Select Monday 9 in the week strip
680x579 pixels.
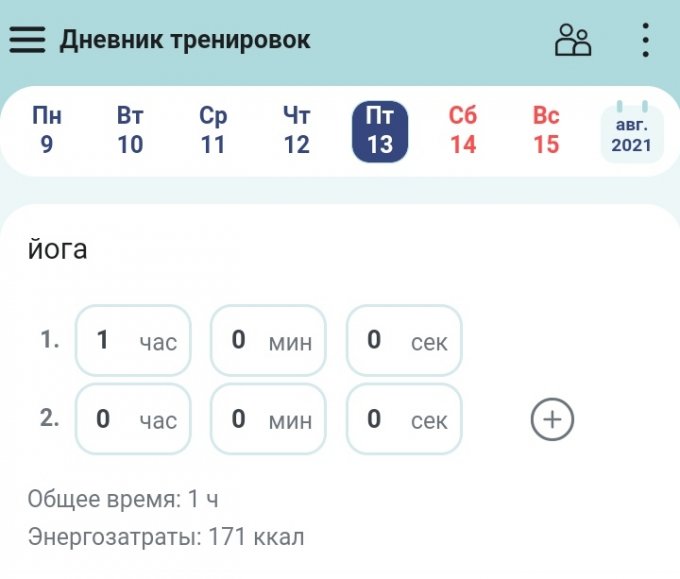(47, 131)
